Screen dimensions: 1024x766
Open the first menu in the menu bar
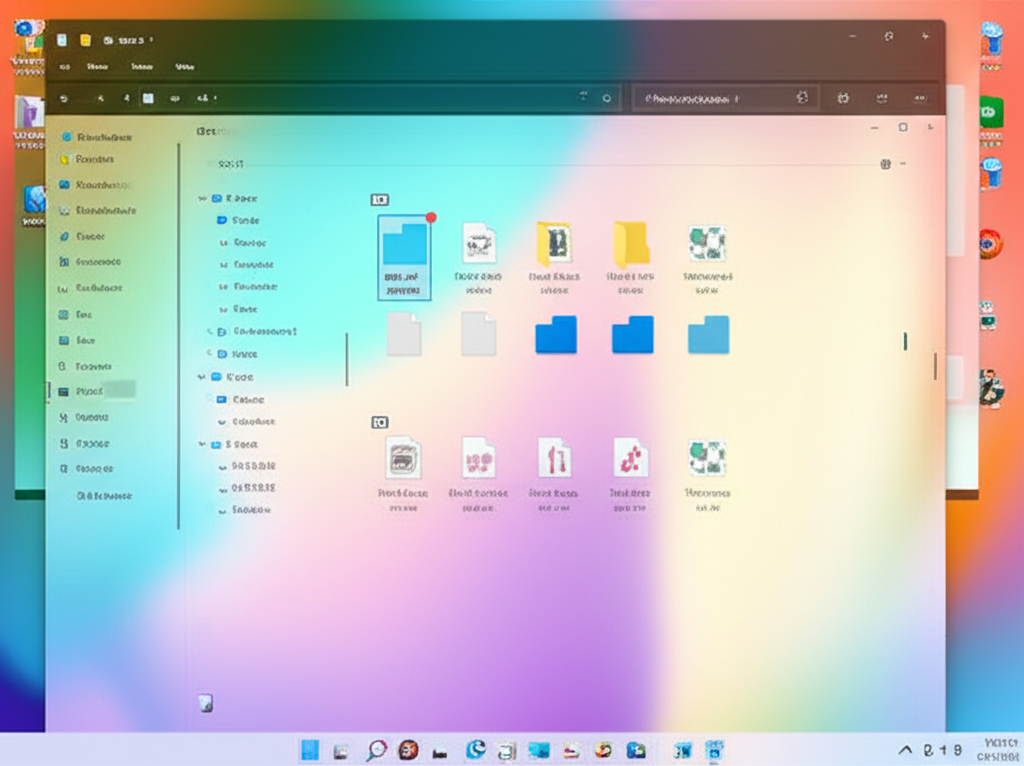pyautogui.click(x=65, y=67)
